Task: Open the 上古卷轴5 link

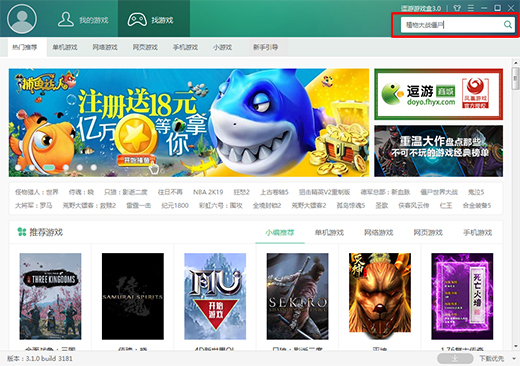Action: pos(274,192)
